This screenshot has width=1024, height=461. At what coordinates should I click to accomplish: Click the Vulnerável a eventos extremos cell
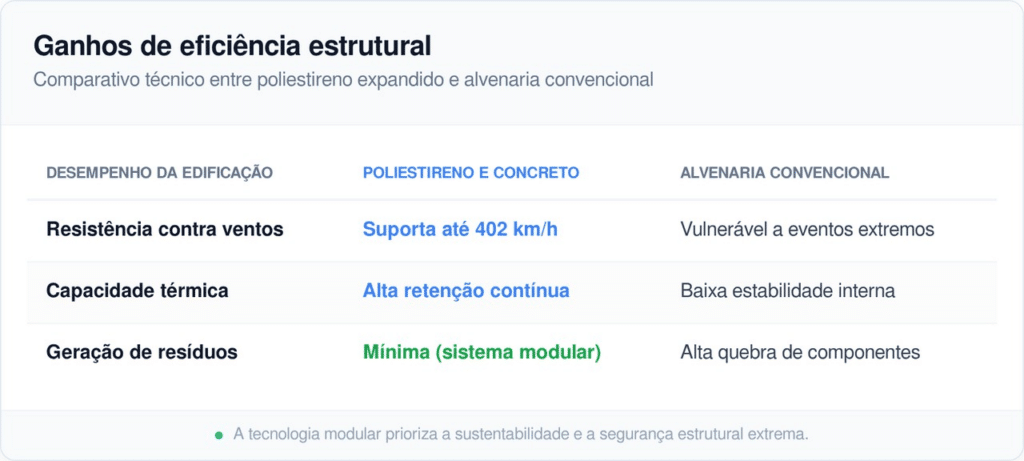(x=807, y=229)
